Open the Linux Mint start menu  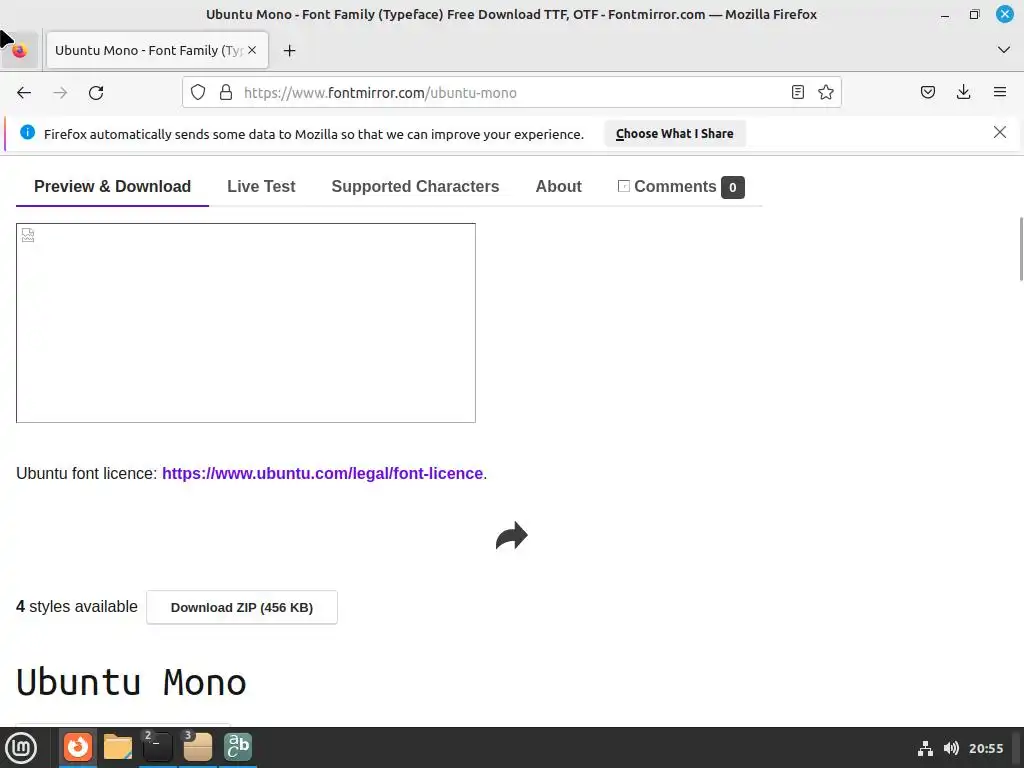[x=21, y=748]
